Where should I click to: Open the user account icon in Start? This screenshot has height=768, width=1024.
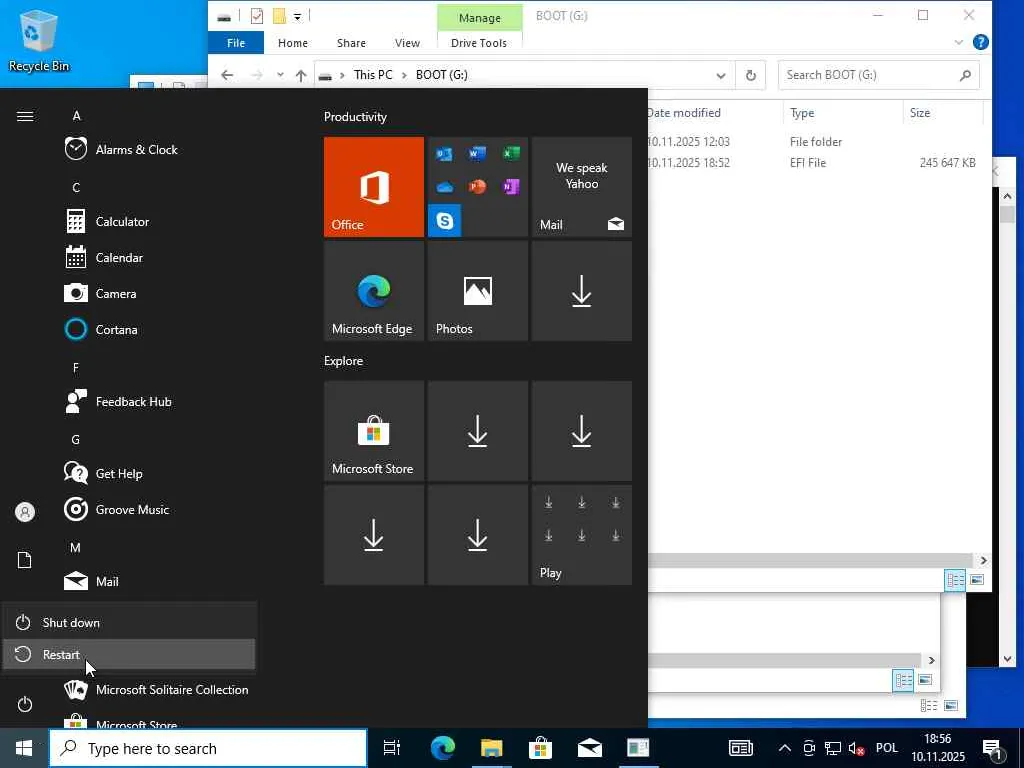point(25,512)
